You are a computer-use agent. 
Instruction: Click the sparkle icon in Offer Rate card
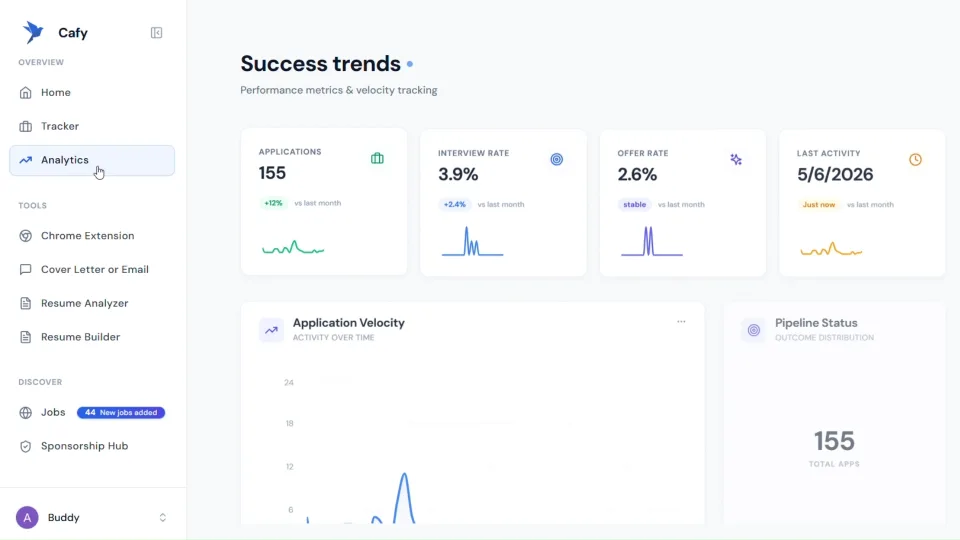[x=736, y=160]
